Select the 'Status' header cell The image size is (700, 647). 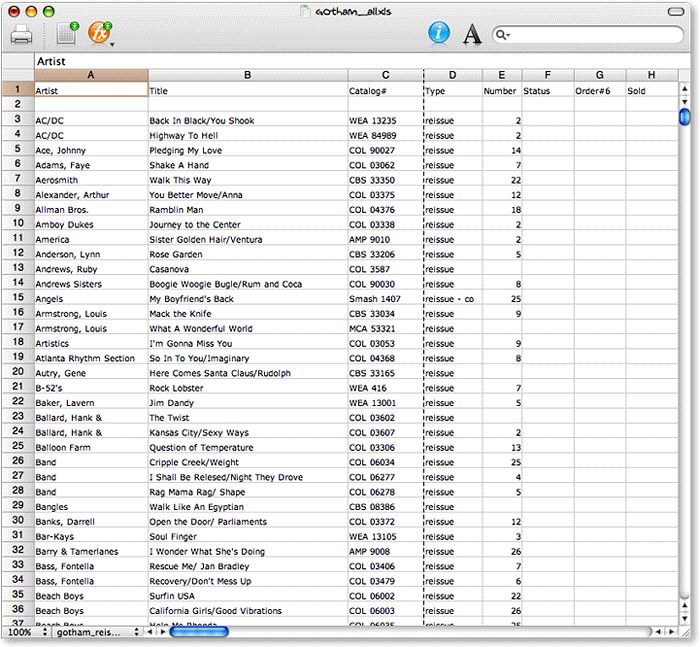click(548, 91)
